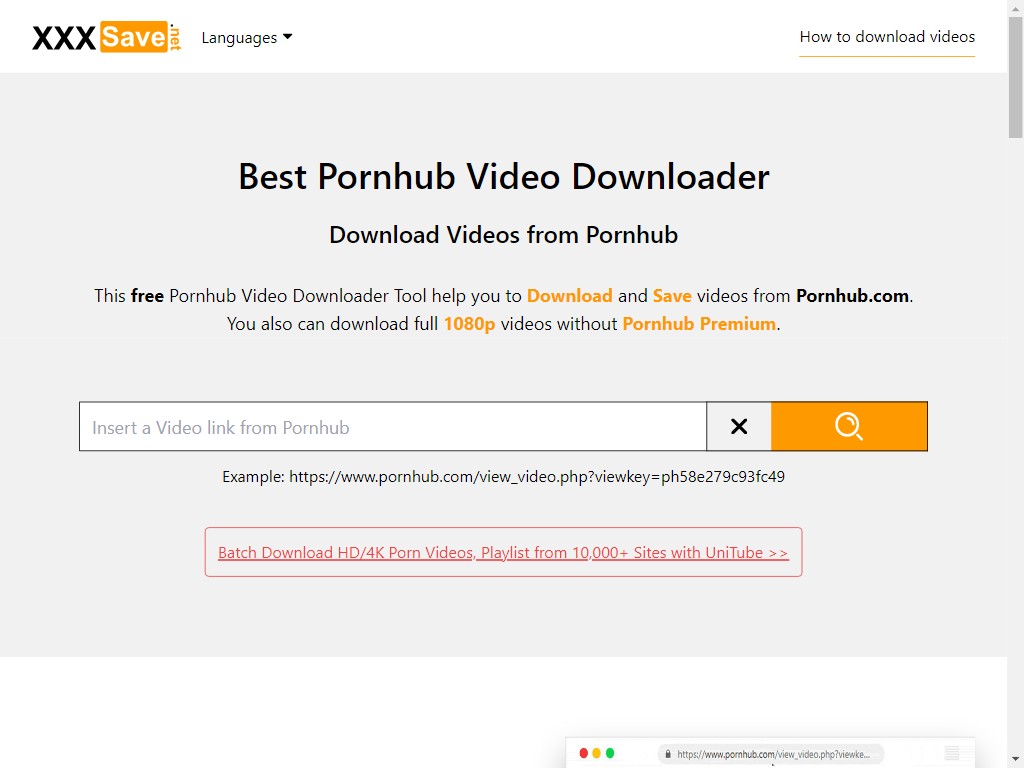Focus the Insert a Video link field
This screenshot has width=1024, height=768.
point(393,427)
